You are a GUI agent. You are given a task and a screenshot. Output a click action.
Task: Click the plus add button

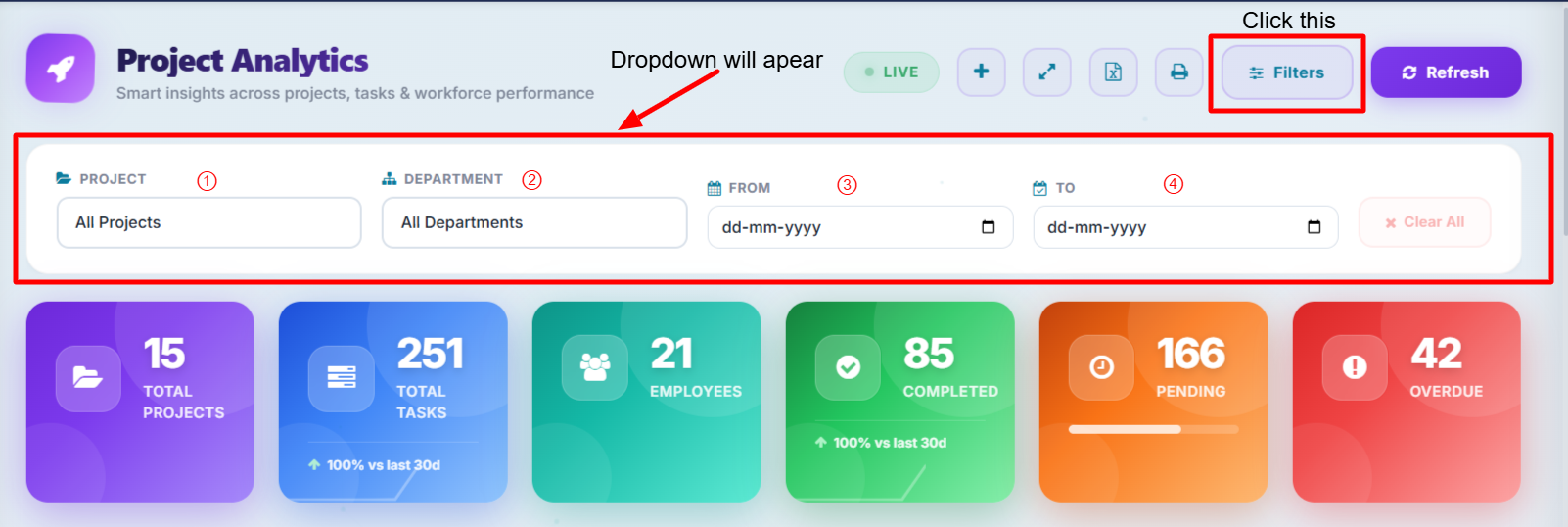click(x=981, y=72)
